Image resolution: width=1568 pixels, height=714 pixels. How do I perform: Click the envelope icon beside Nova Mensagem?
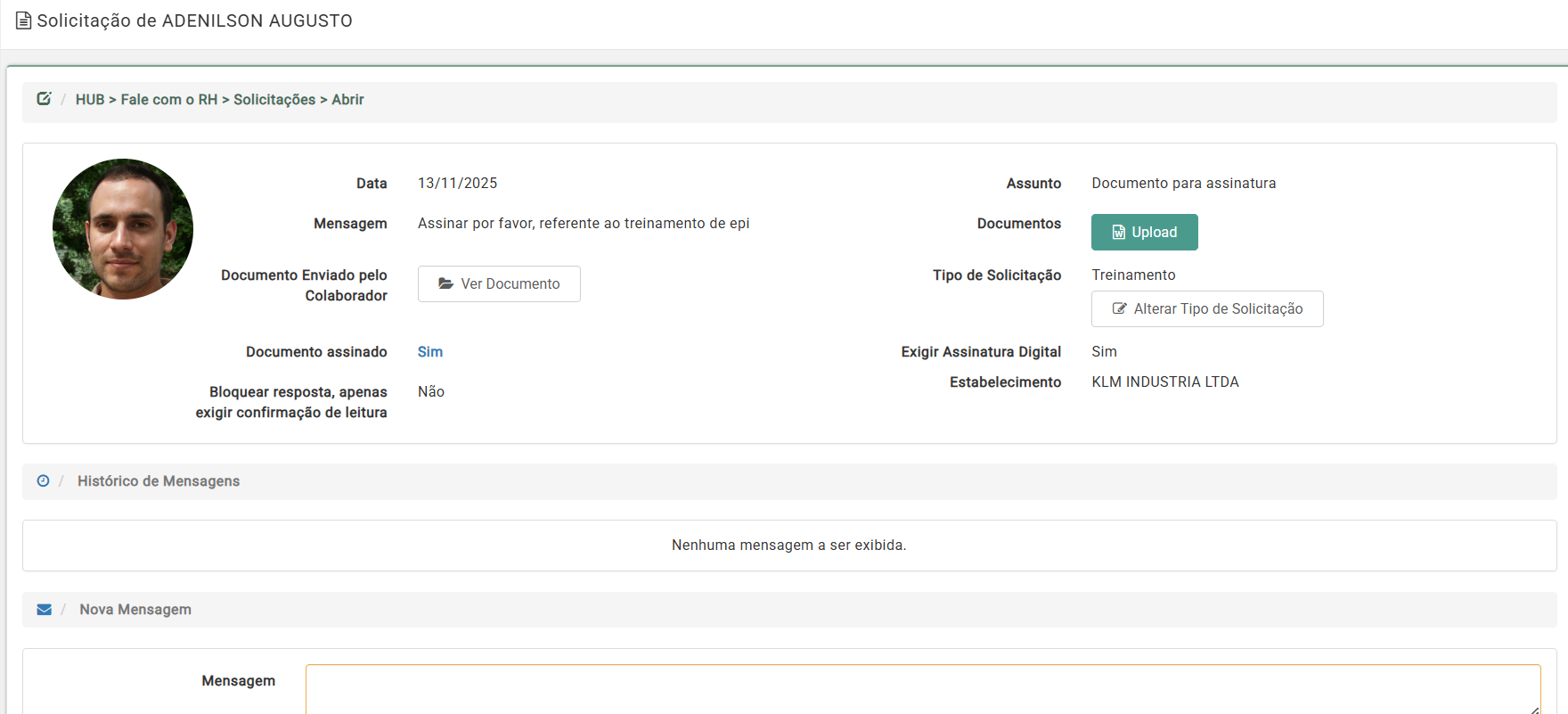click(x=45, y=610)
